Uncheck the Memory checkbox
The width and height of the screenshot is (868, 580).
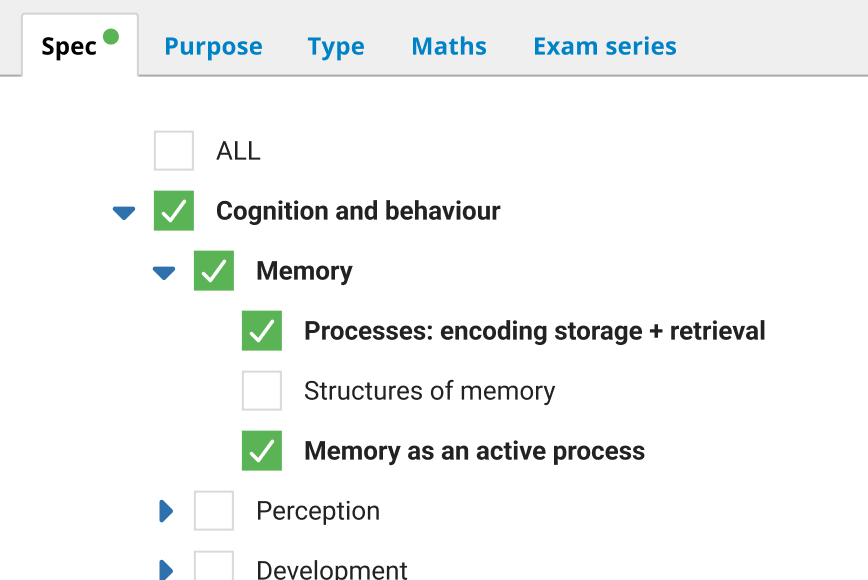[x=214, y=271]
